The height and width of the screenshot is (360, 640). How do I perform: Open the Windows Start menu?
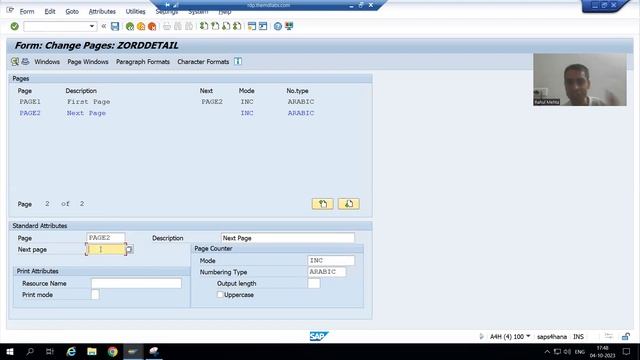[10, 351]
